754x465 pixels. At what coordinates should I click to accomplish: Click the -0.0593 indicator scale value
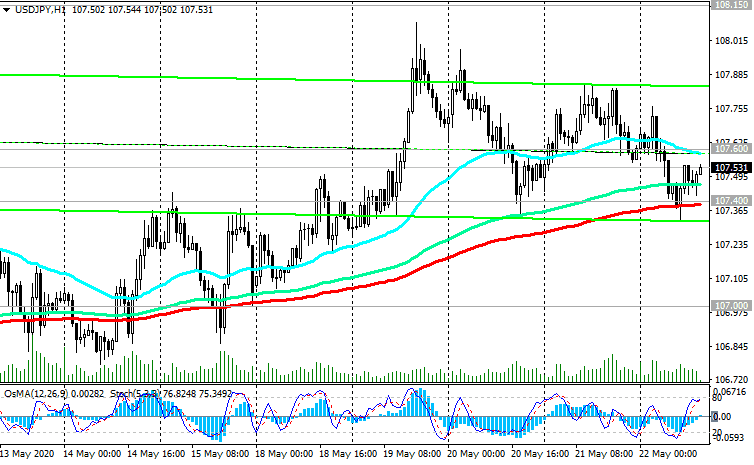(x=729, y=437)
